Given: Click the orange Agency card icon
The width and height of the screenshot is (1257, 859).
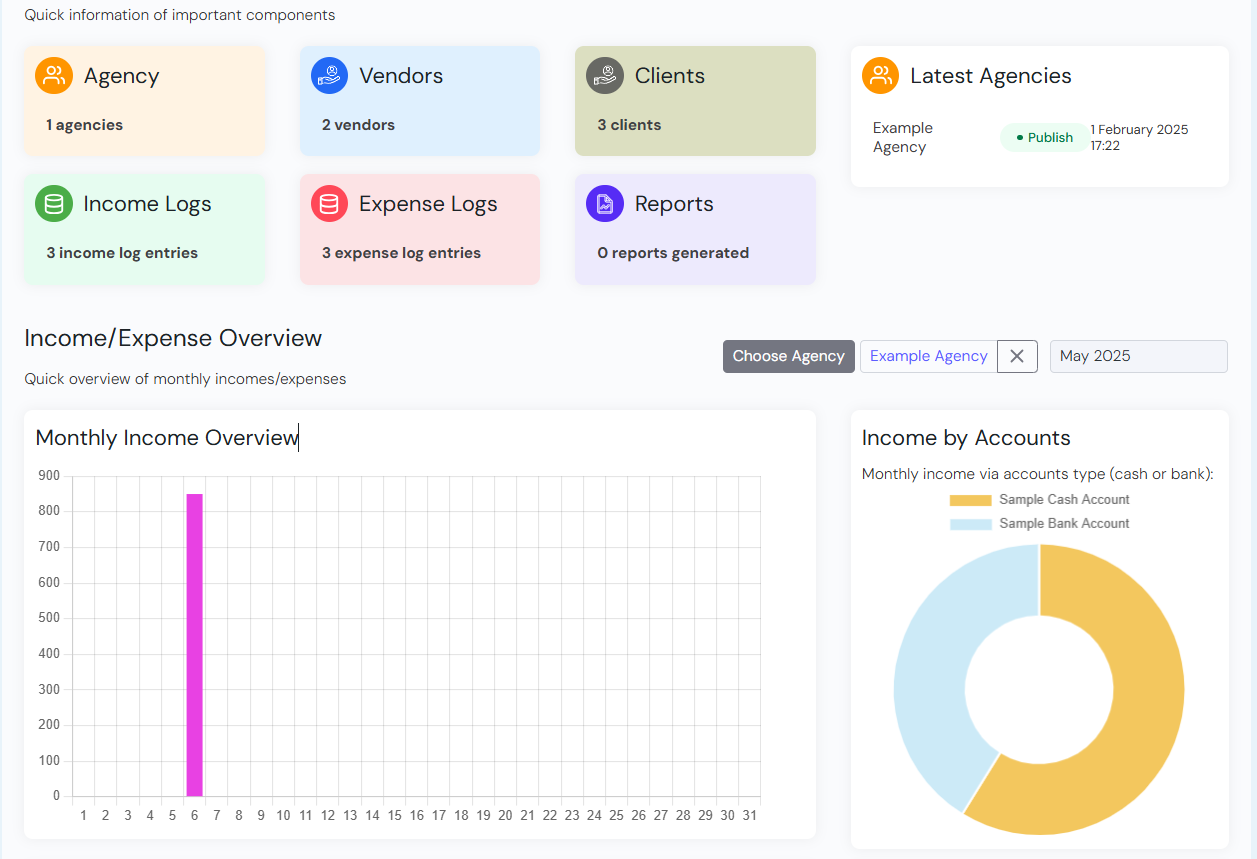Looking at the screenshot, I should pos(54,76).
